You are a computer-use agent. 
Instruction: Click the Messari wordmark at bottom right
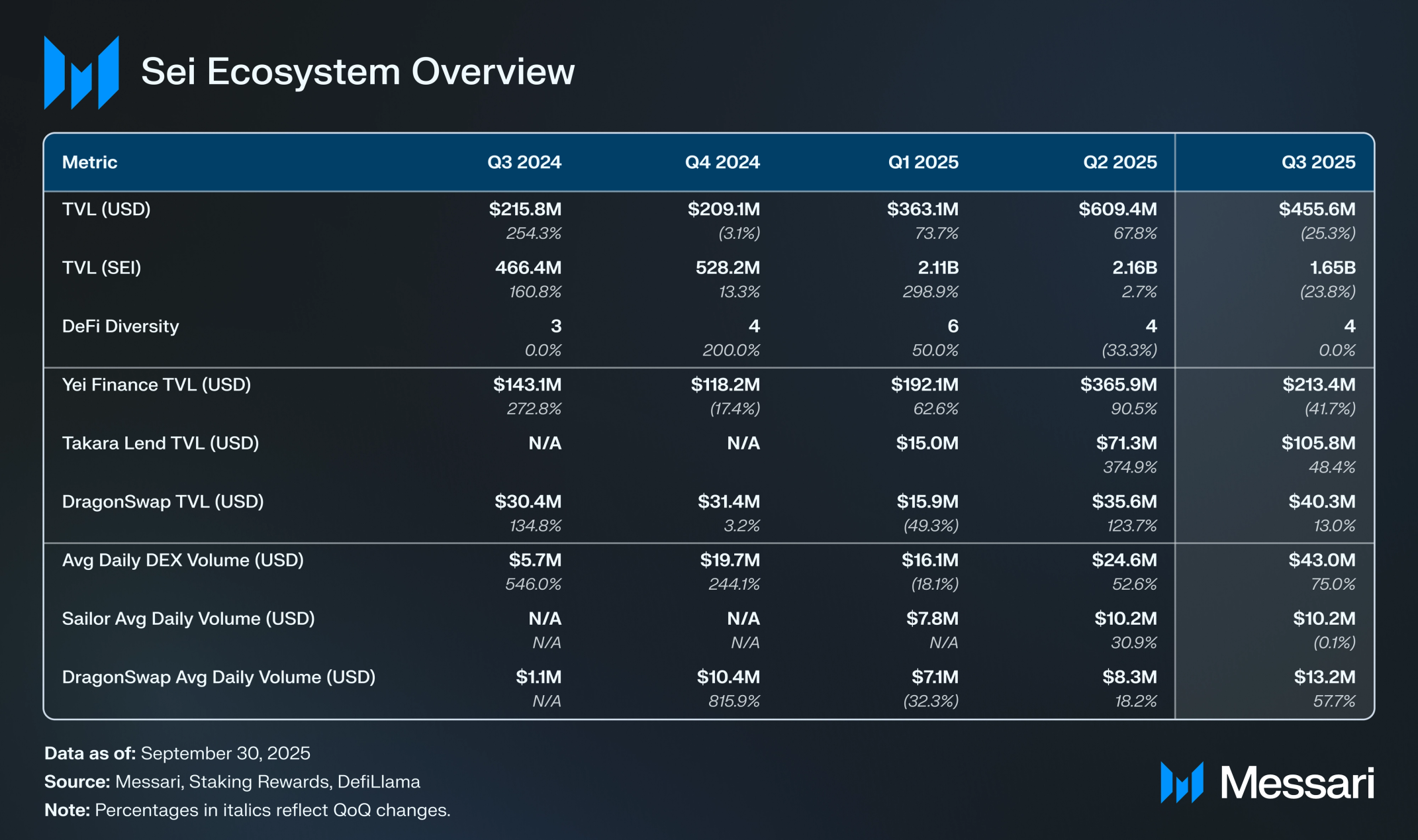click(1297, 783)
